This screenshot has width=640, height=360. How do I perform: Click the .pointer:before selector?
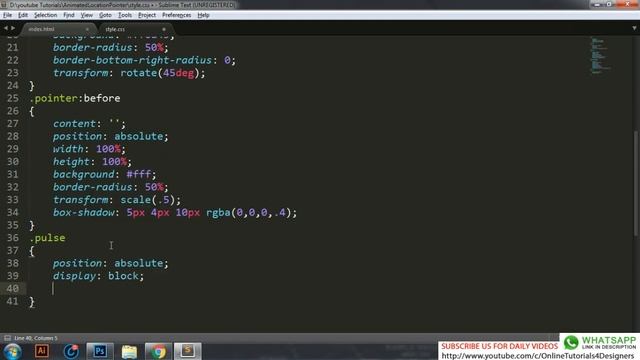(x=75, y=98)
